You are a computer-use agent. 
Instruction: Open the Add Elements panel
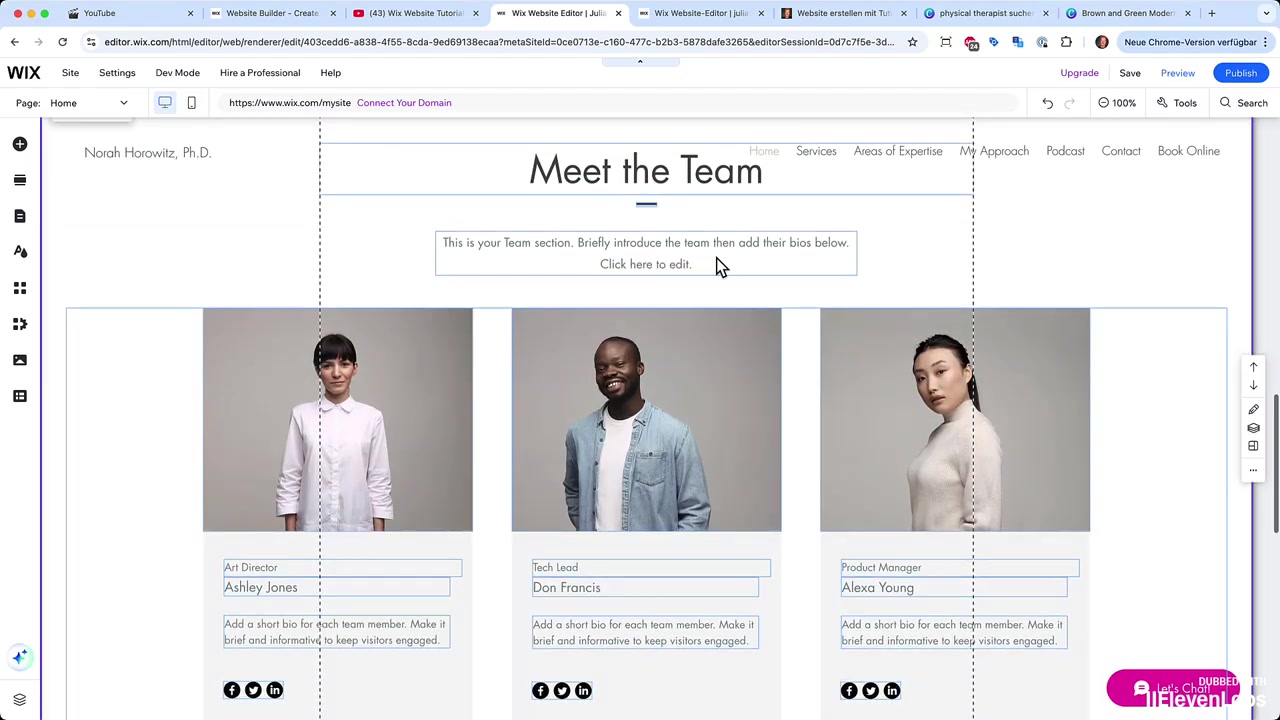click(x=20, y=144)
